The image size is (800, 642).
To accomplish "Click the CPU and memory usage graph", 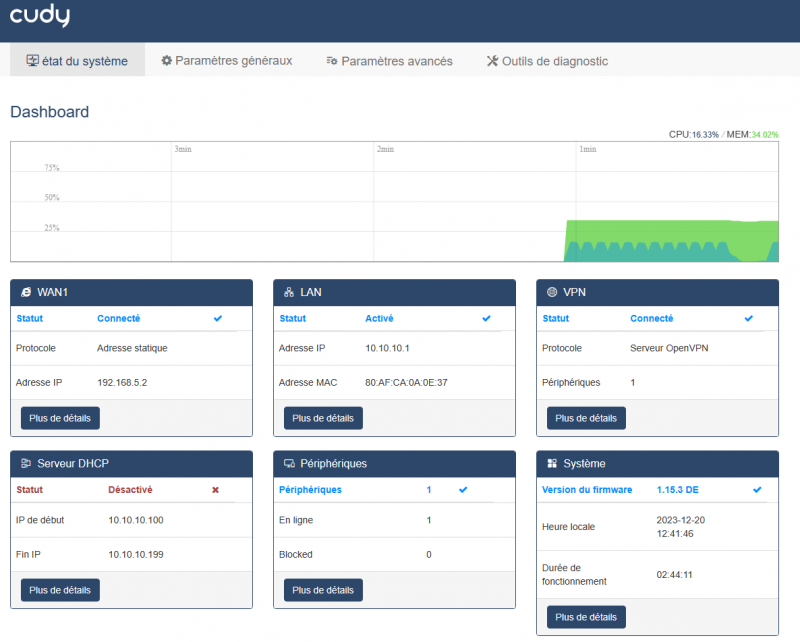I will pos(393,200).
